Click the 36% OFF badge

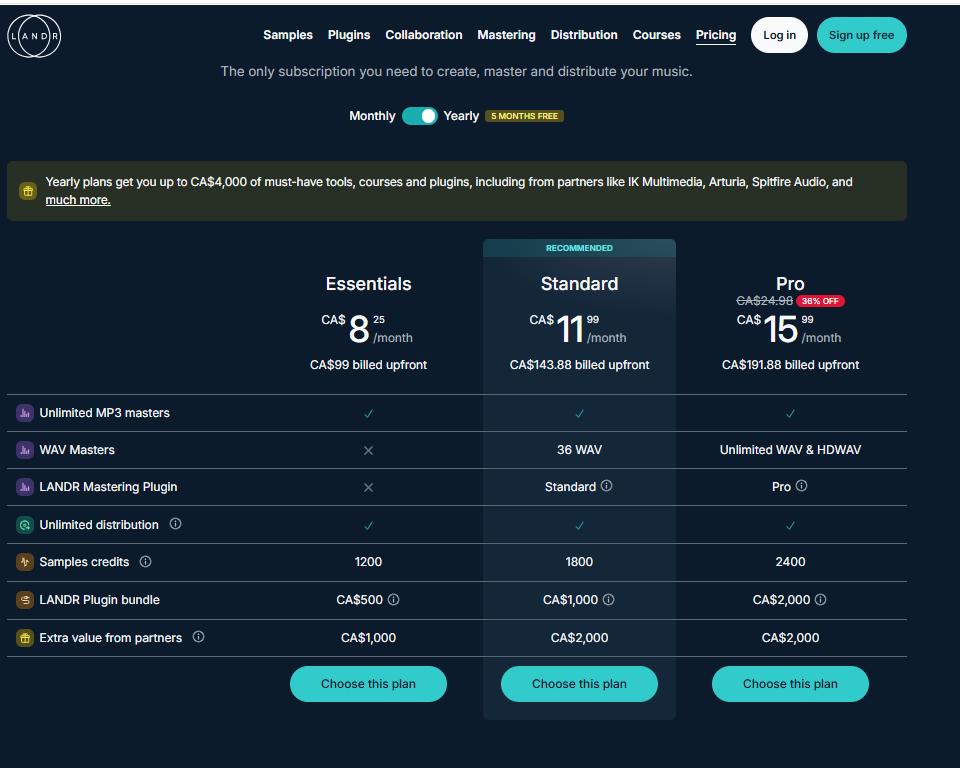(820, 301)
